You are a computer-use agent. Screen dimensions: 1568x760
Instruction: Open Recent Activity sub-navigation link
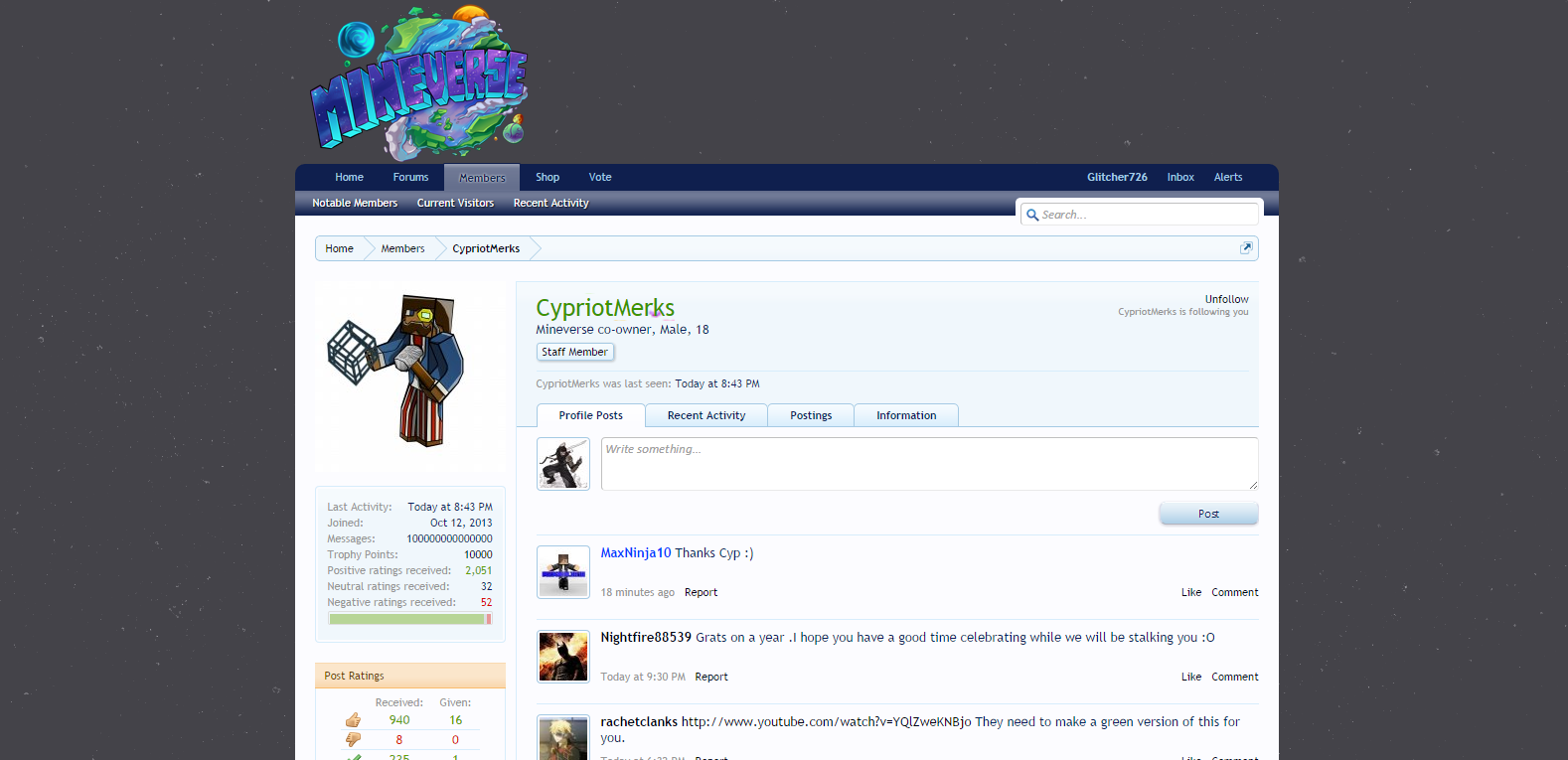[x=550, y=203]
